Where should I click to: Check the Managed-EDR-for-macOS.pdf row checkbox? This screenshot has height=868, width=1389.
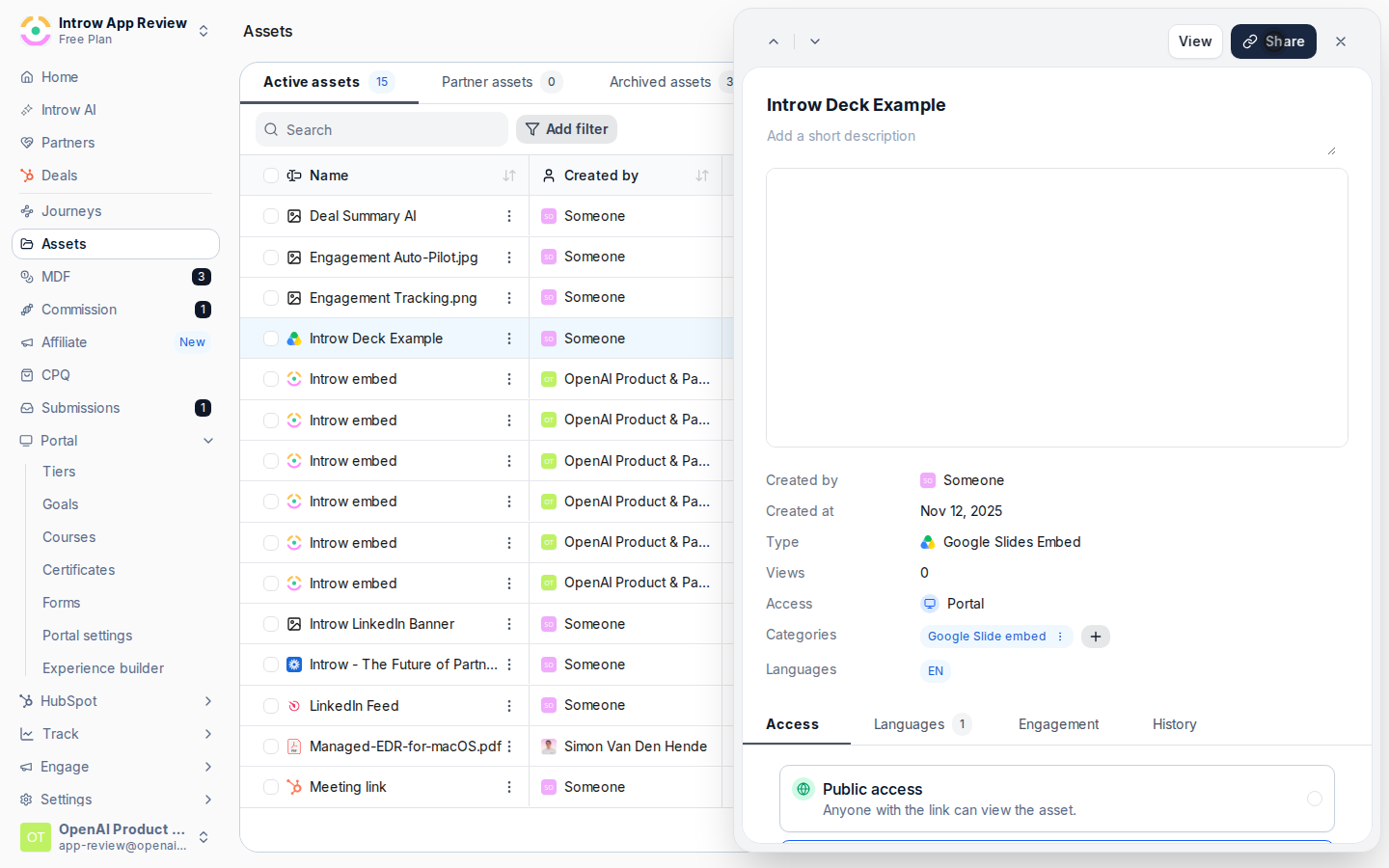click(x=271, y=746)
